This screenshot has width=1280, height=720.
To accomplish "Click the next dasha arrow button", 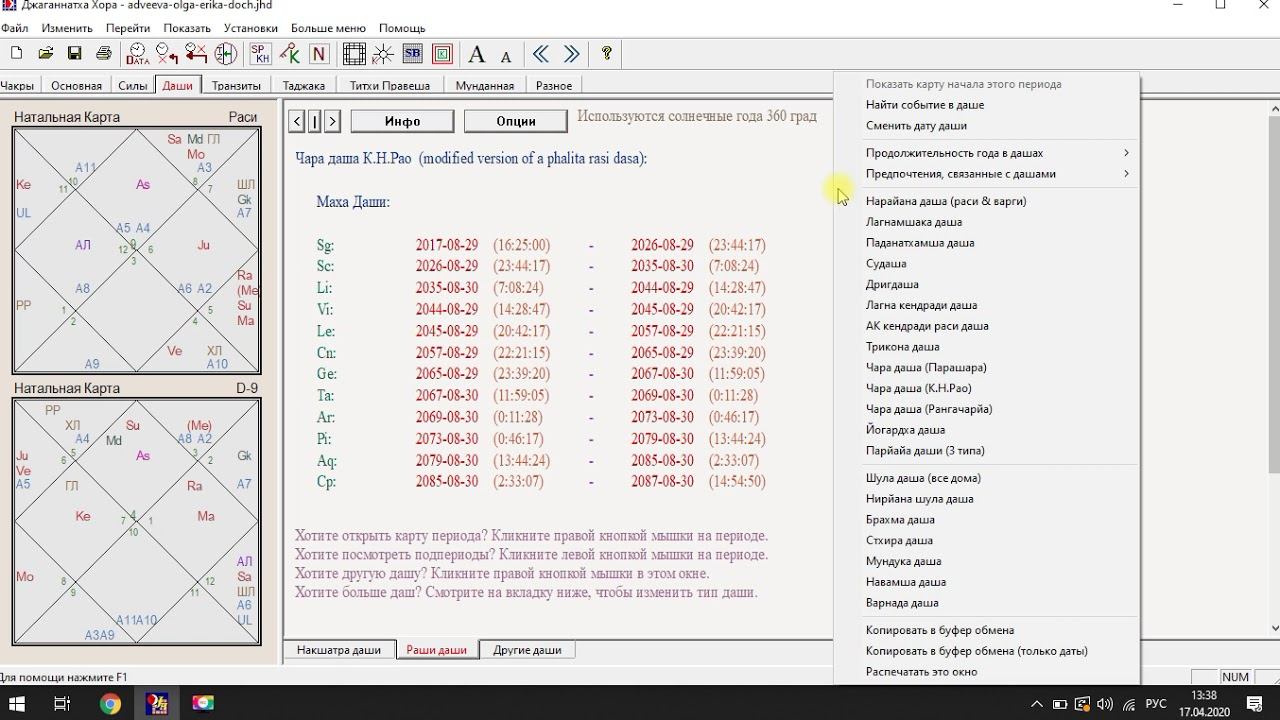I will point(333,121).
